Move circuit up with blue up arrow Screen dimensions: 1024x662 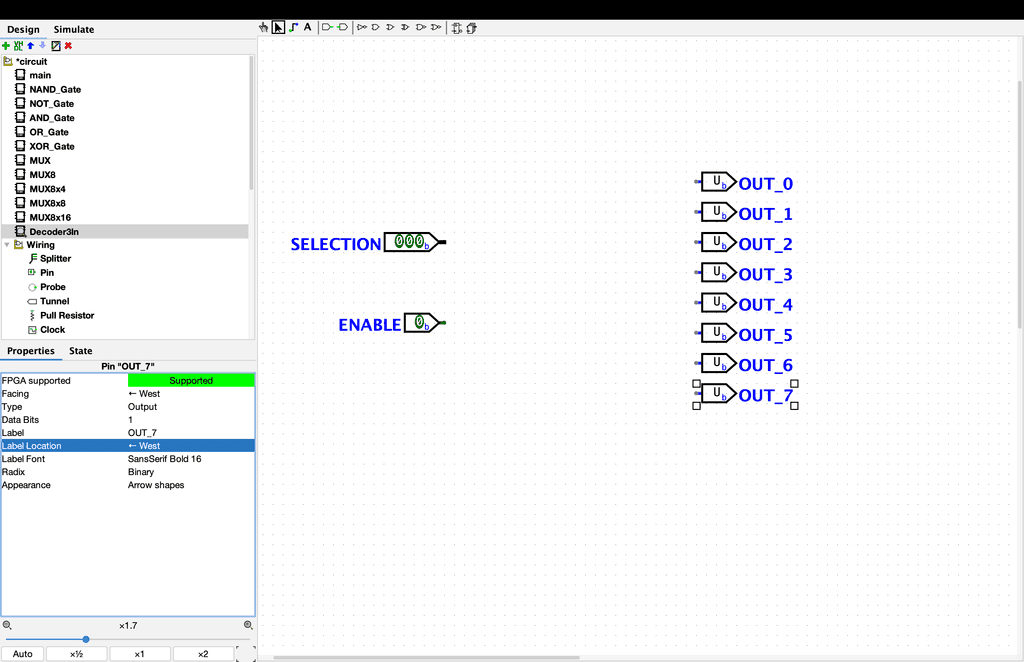click(30, 46)
